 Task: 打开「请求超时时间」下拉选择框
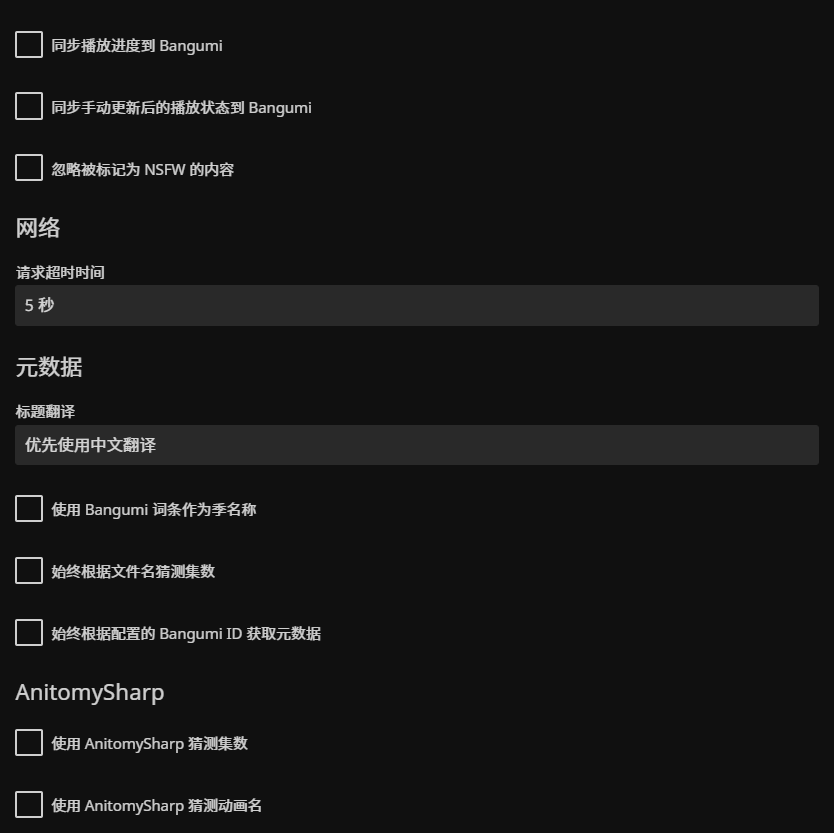(x=416, y=305)
